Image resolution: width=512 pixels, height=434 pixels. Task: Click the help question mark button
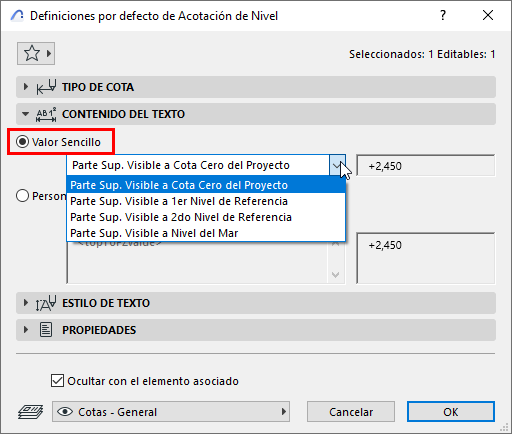tap(443, 15)
